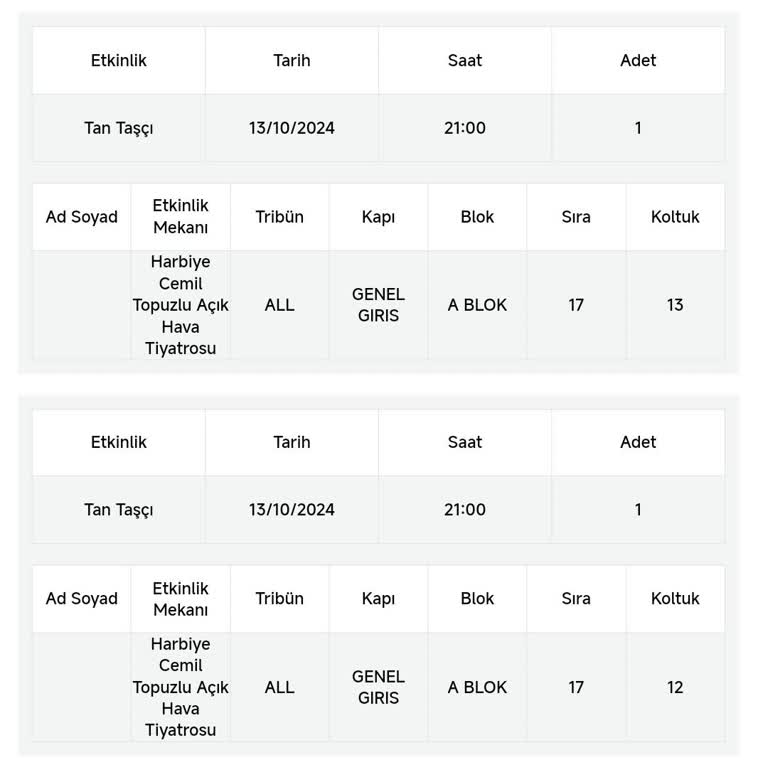Click the Adet header in the second ticket
768x768 pixels.
[638, 442]
